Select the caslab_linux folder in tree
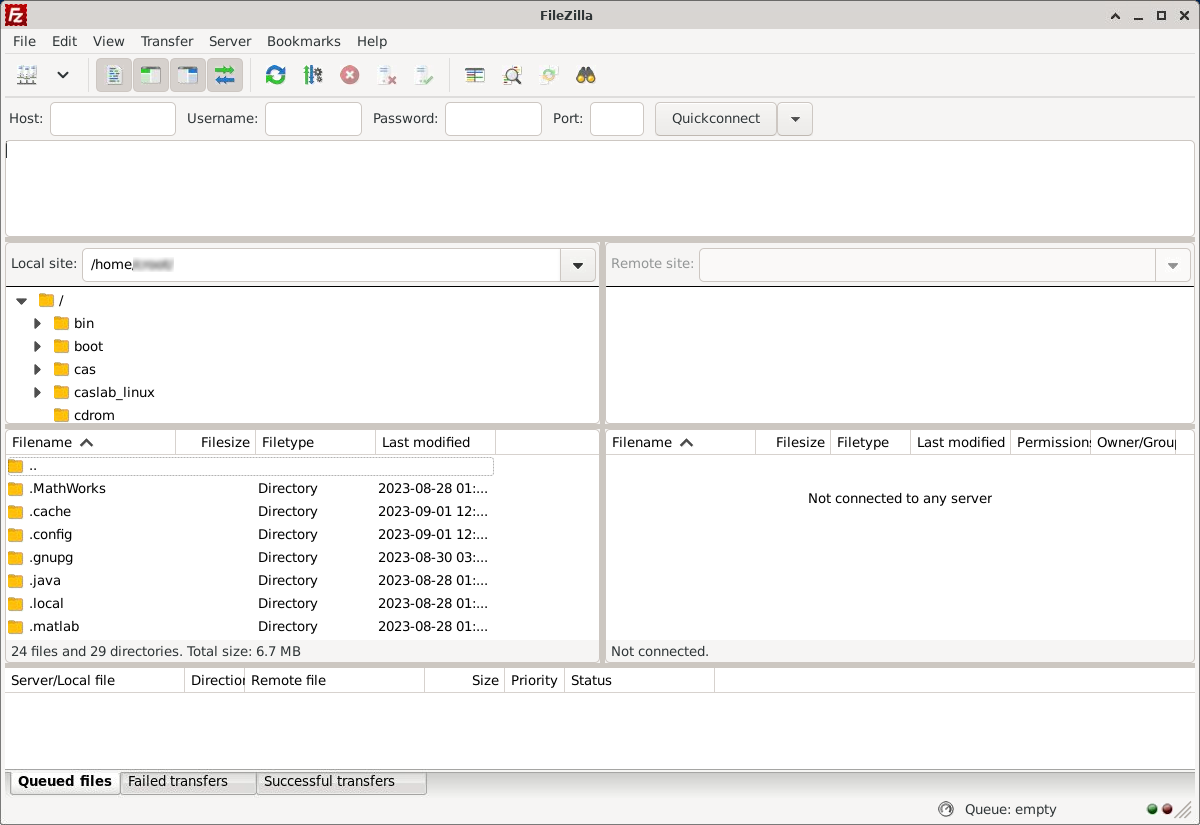 [x=114, y=392]
